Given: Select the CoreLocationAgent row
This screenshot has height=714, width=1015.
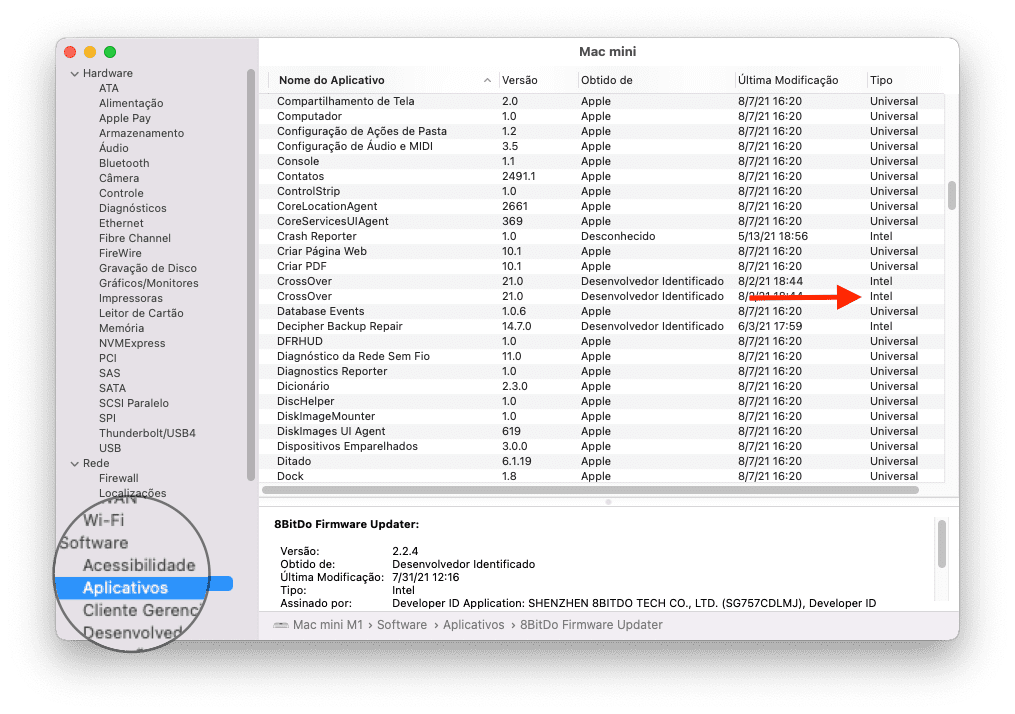Looking at the screenshot, I should coord(601,206).
